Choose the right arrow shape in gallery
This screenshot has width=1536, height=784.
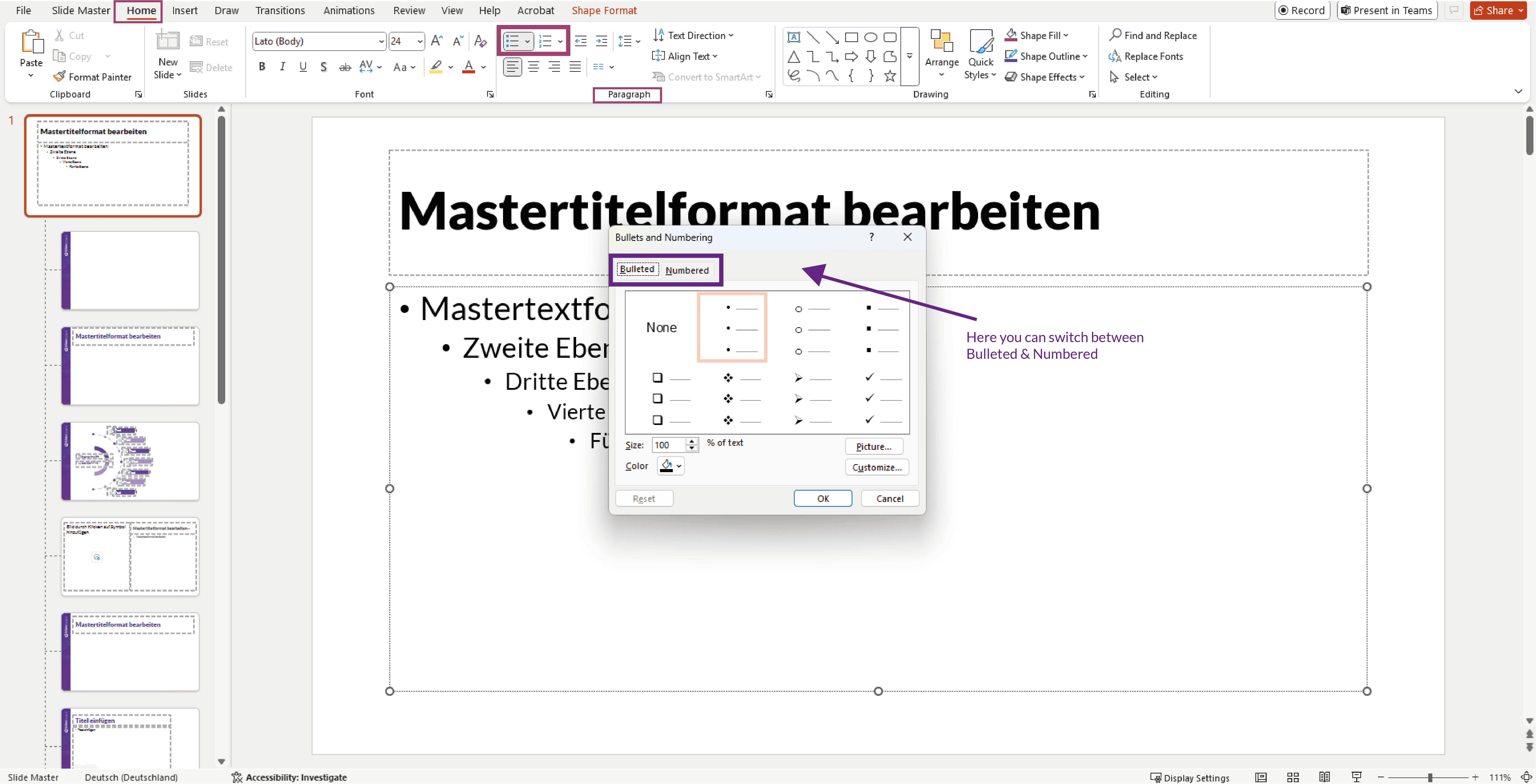tap(851, 57)
